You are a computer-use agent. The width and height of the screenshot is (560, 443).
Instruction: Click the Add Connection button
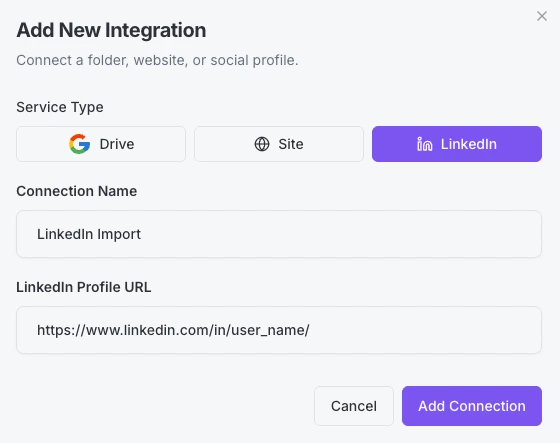[472, 406]
